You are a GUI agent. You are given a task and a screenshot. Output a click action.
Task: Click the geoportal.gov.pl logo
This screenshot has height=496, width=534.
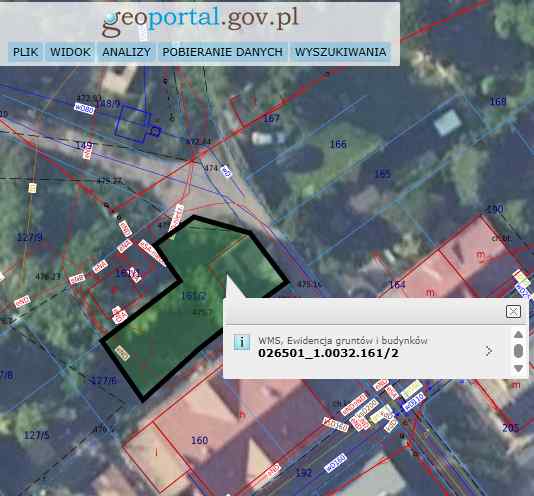pos(201,20)
